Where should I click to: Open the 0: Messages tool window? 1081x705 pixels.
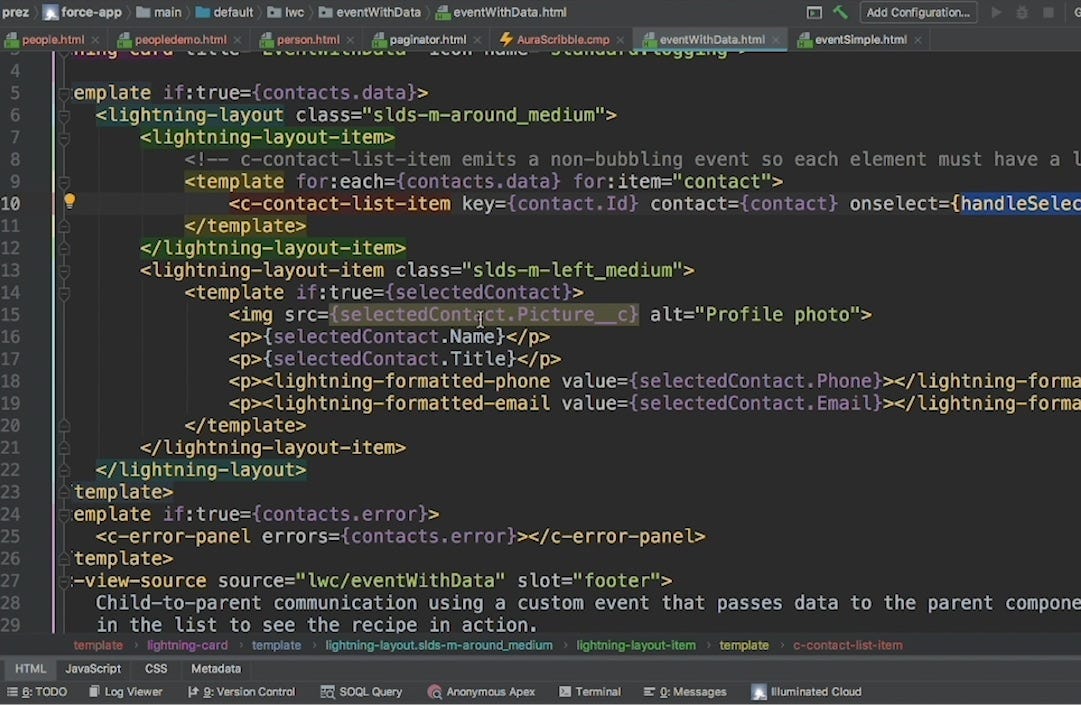(685, 691)
